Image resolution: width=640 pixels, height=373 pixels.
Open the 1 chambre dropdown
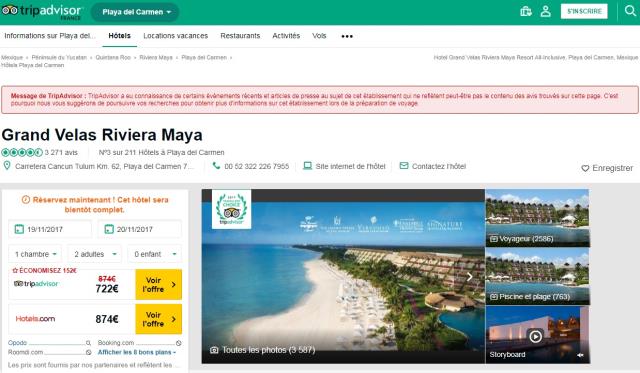[36, 254]
